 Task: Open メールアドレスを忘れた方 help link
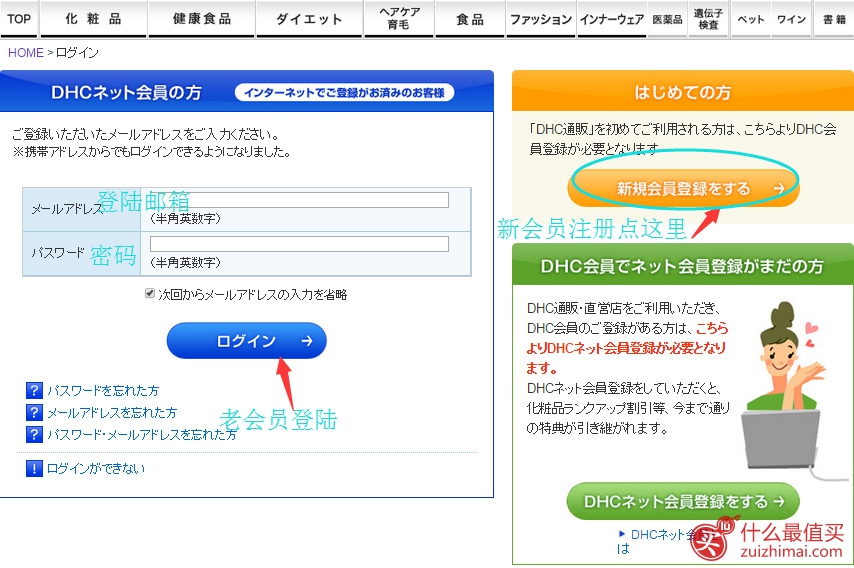(112, 413)
